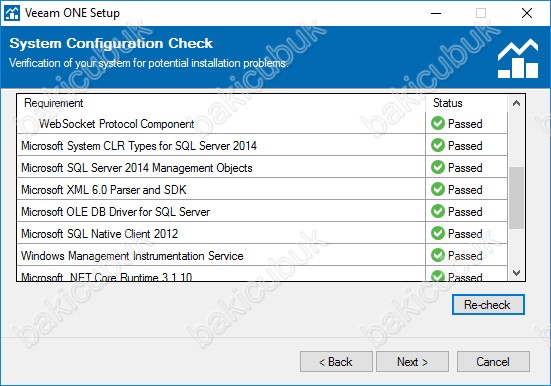Click the requirements list scrollbar thumb
The image size is (551, 386).
point(516,198)
